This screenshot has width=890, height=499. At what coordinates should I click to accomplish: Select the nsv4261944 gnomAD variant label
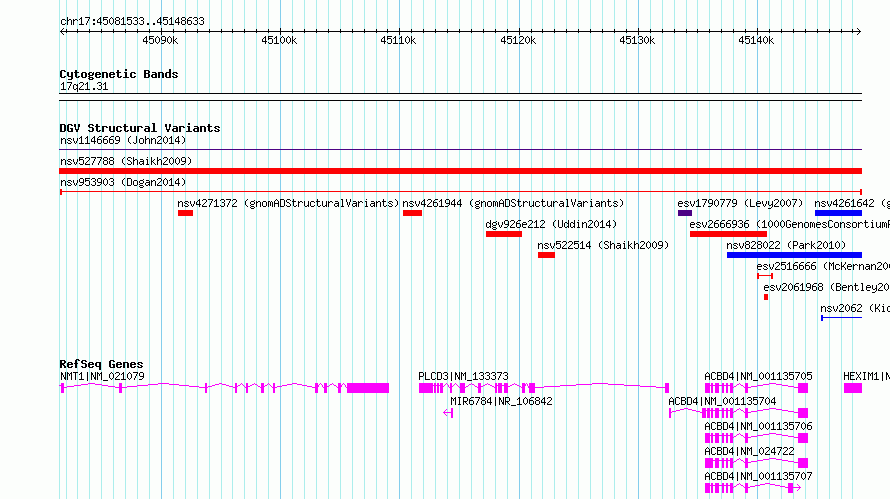pos(513,203)
